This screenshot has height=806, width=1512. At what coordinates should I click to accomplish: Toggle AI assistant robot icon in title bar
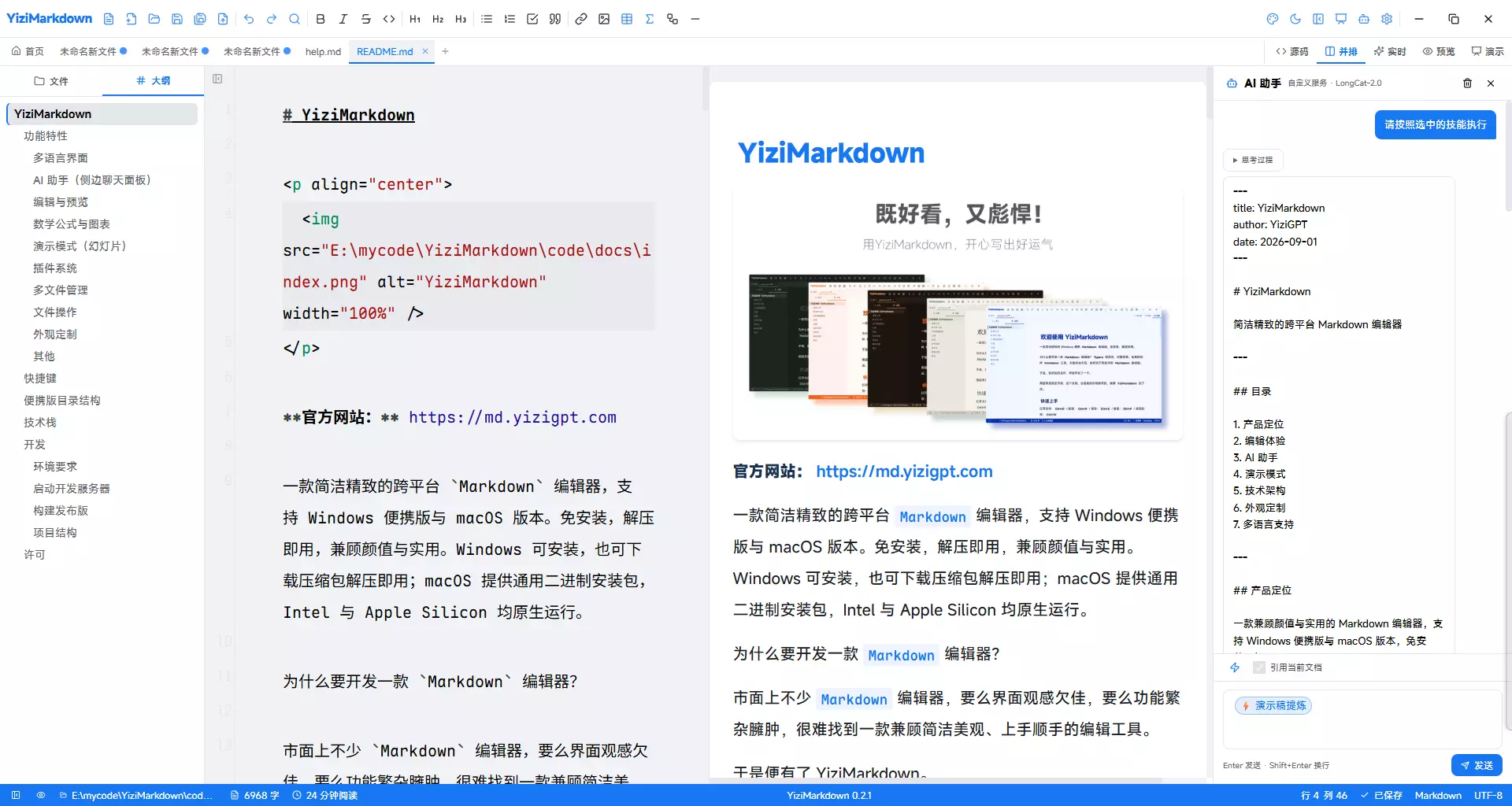(x=1364, y=19)
